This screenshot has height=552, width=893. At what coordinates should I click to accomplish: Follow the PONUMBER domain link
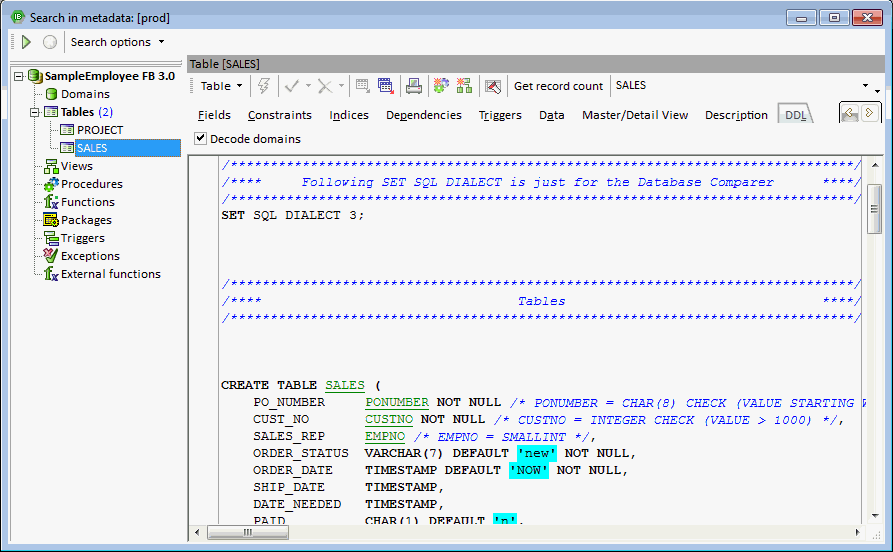point(397,403)
